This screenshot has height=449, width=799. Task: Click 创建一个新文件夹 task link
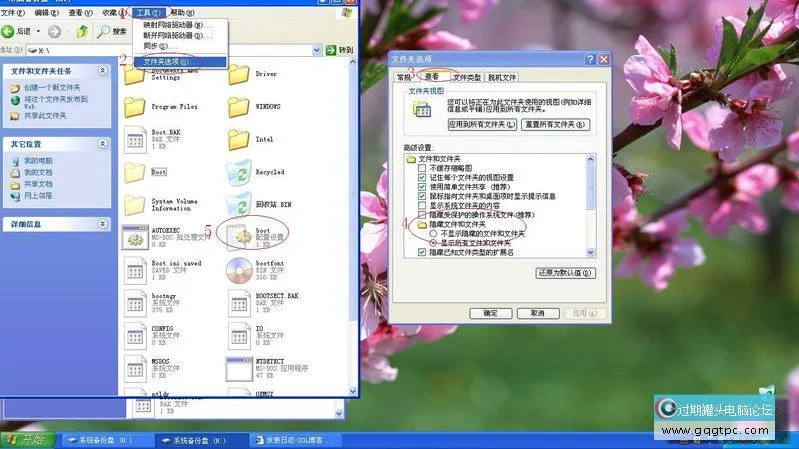point(52,88)
